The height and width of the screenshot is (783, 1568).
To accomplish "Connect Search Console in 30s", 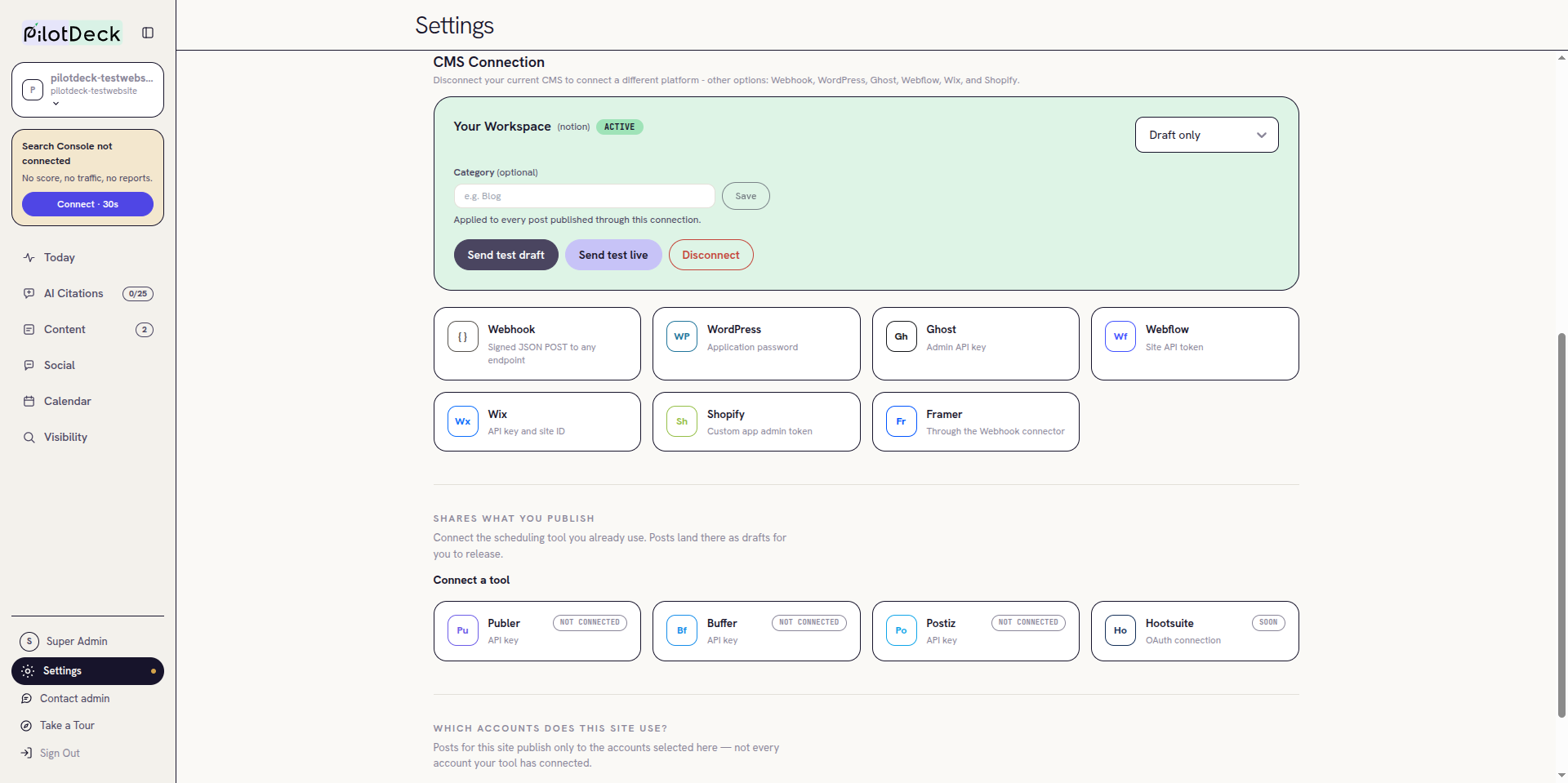I will pos(87,204).
